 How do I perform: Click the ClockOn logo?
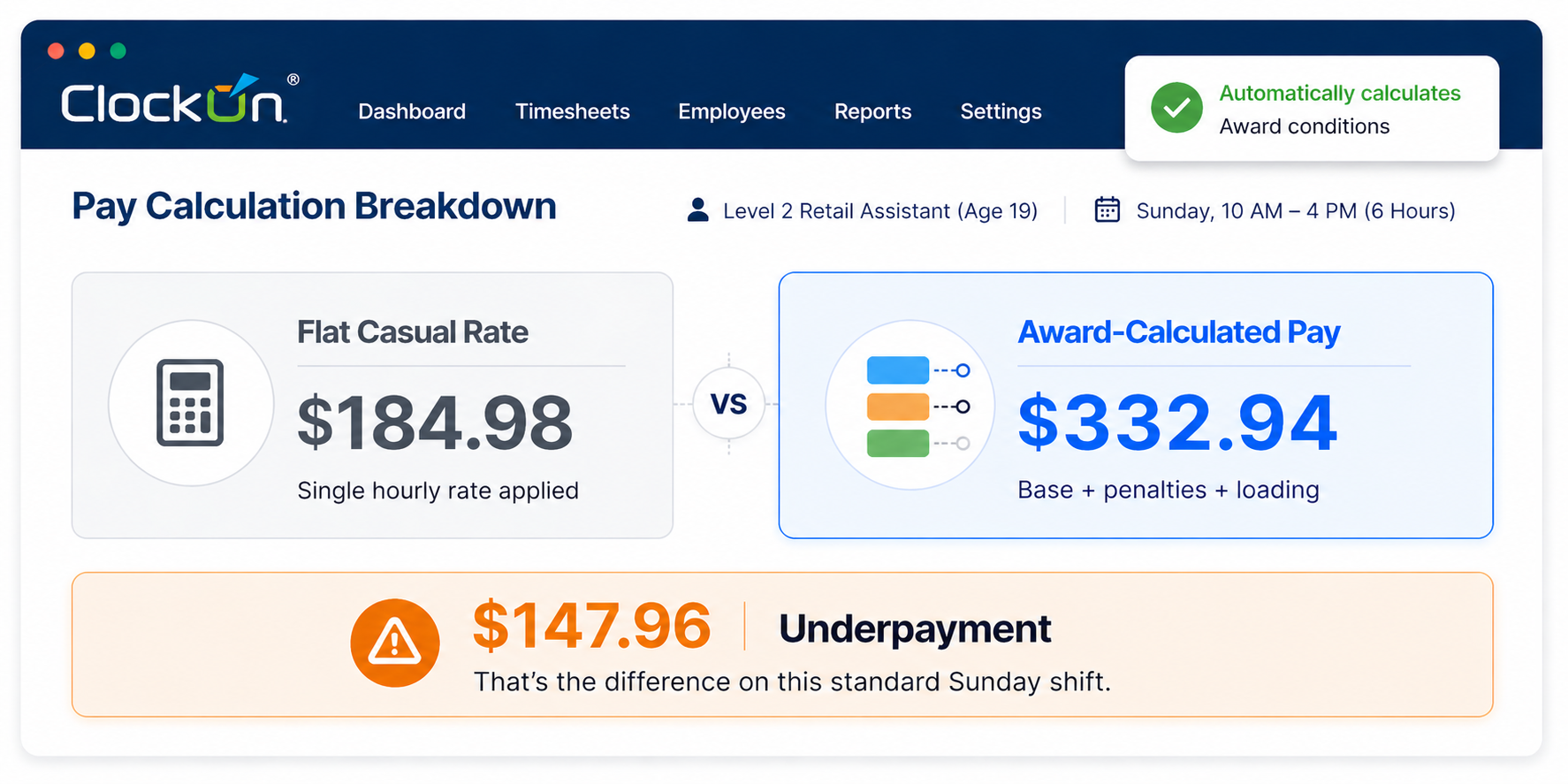pyautogui.click(x=173, y=102)
